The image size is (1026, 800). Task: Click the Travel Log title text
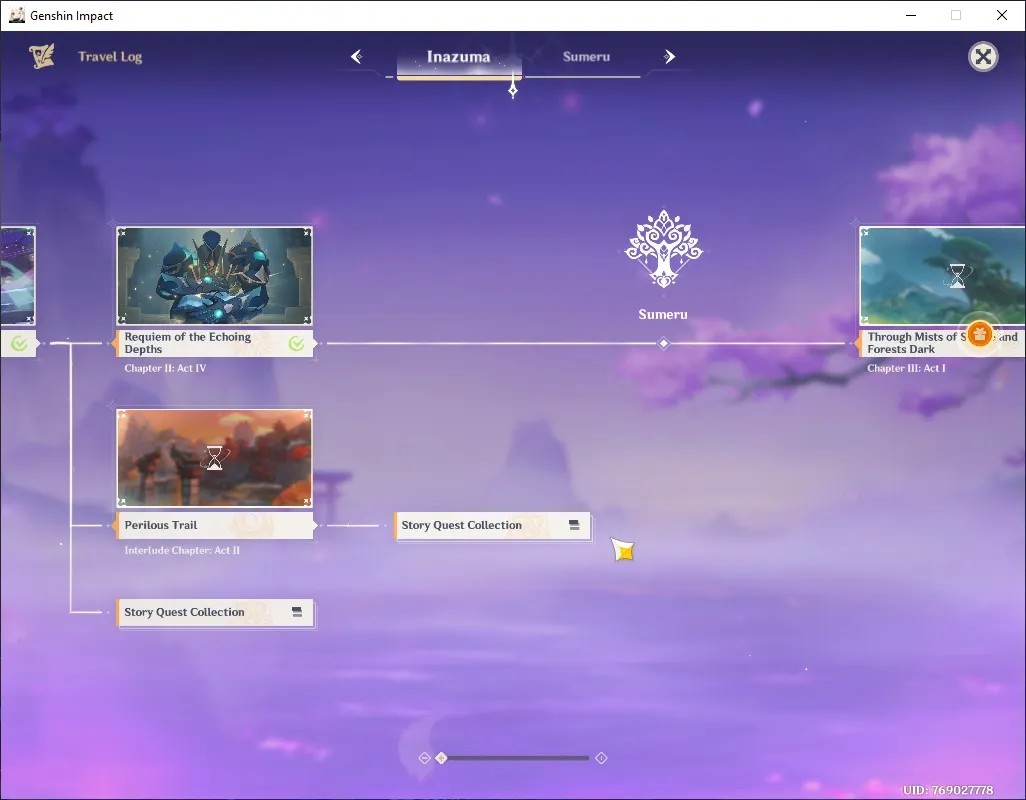click(x=110, y=57)
